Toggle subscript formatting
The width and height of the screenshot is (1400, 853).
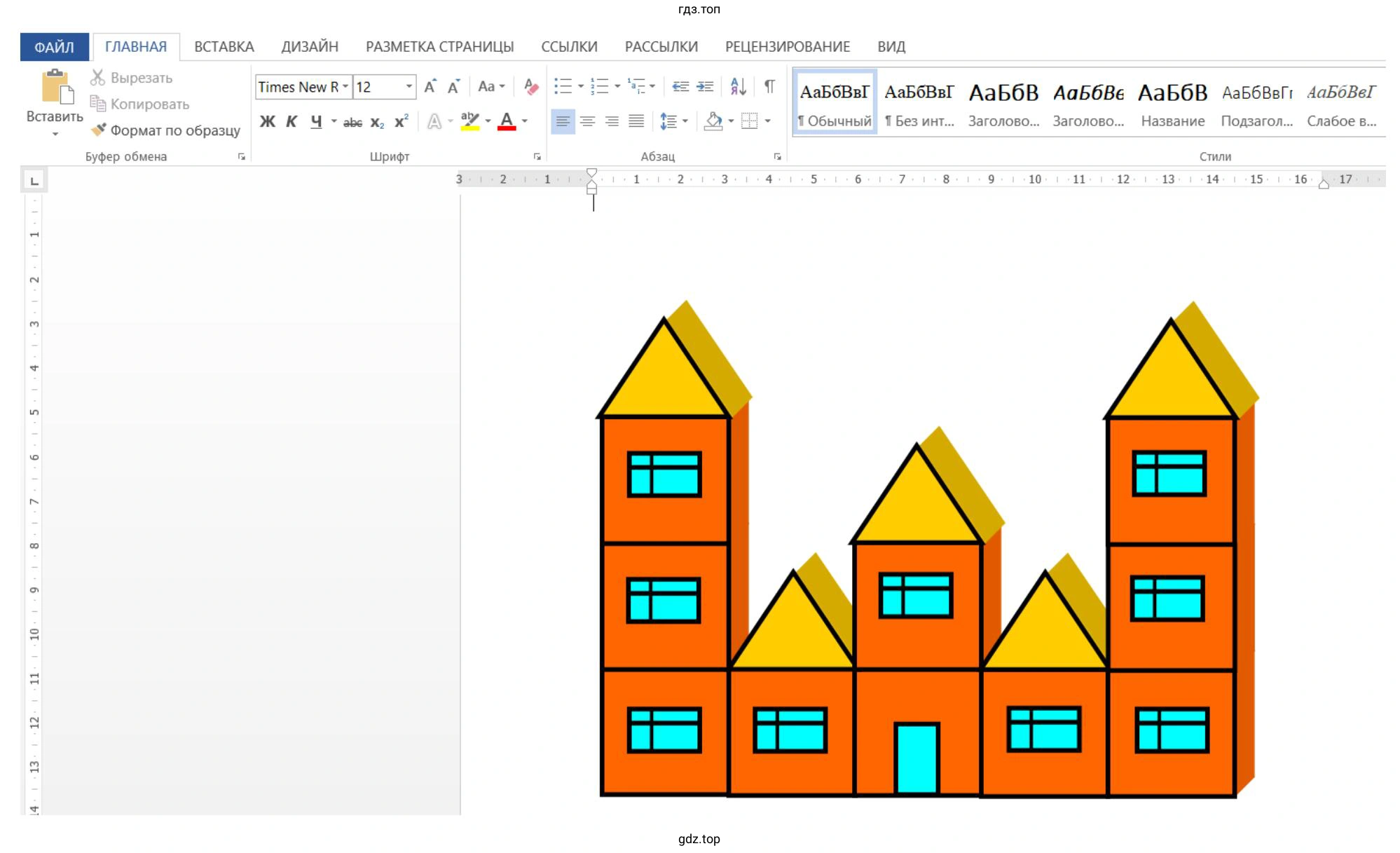(377, 123)
